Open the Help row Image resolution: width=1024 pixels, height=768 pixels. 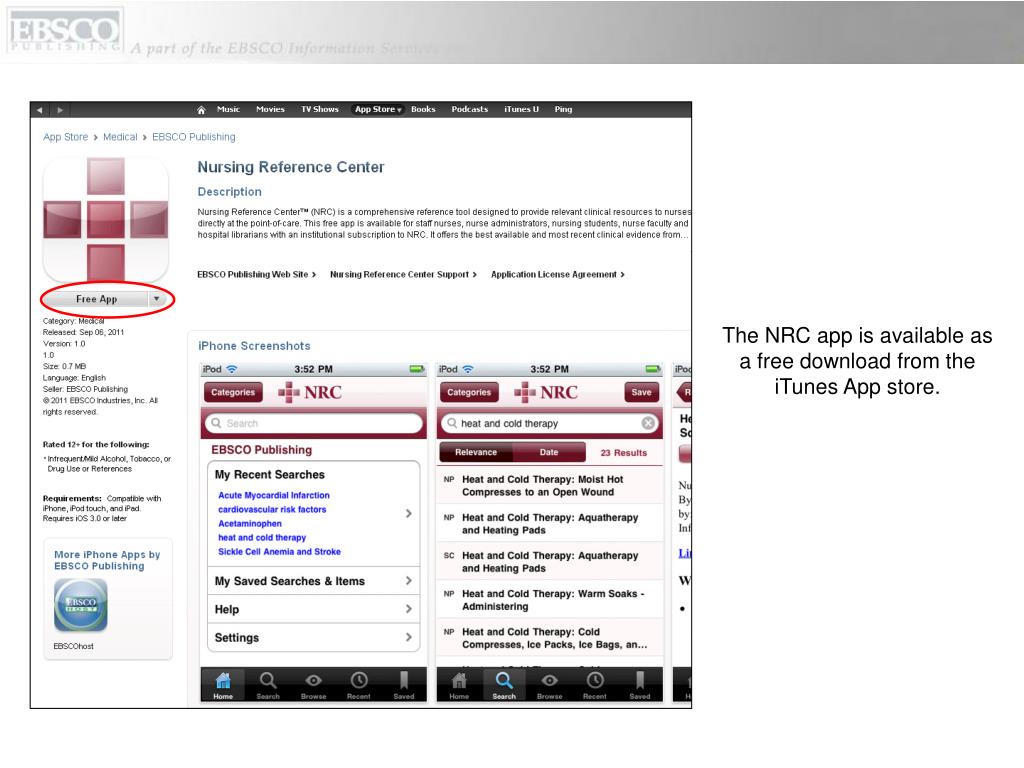point(313,609)
